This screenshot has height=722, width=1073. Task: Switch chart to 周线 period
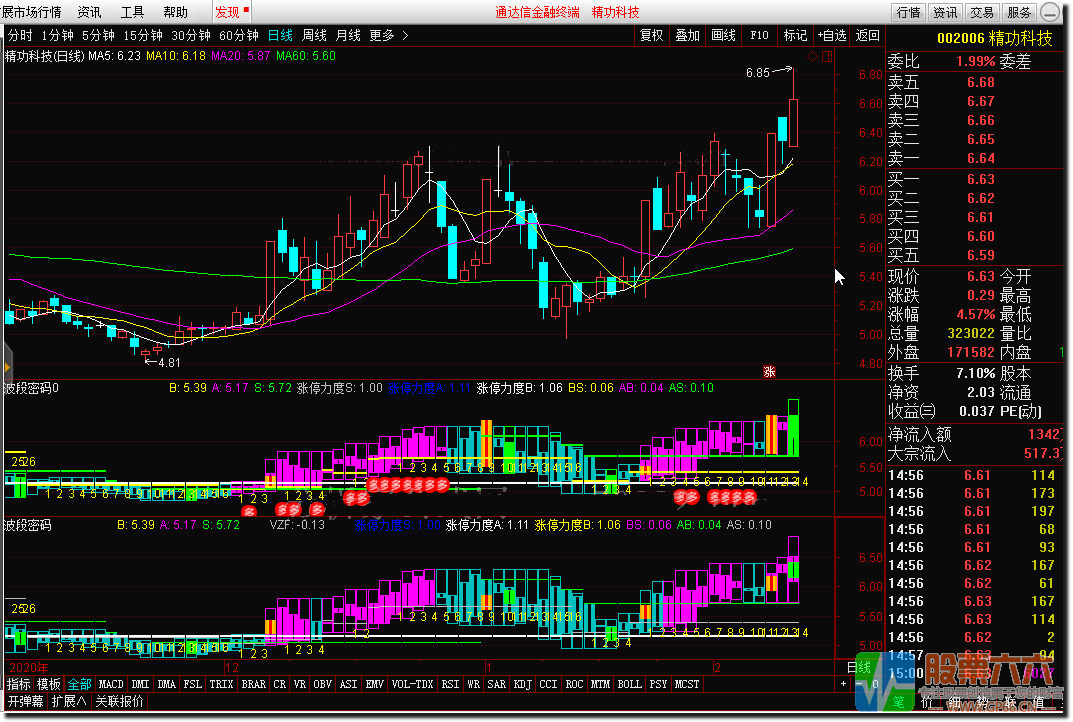point(314,35)
